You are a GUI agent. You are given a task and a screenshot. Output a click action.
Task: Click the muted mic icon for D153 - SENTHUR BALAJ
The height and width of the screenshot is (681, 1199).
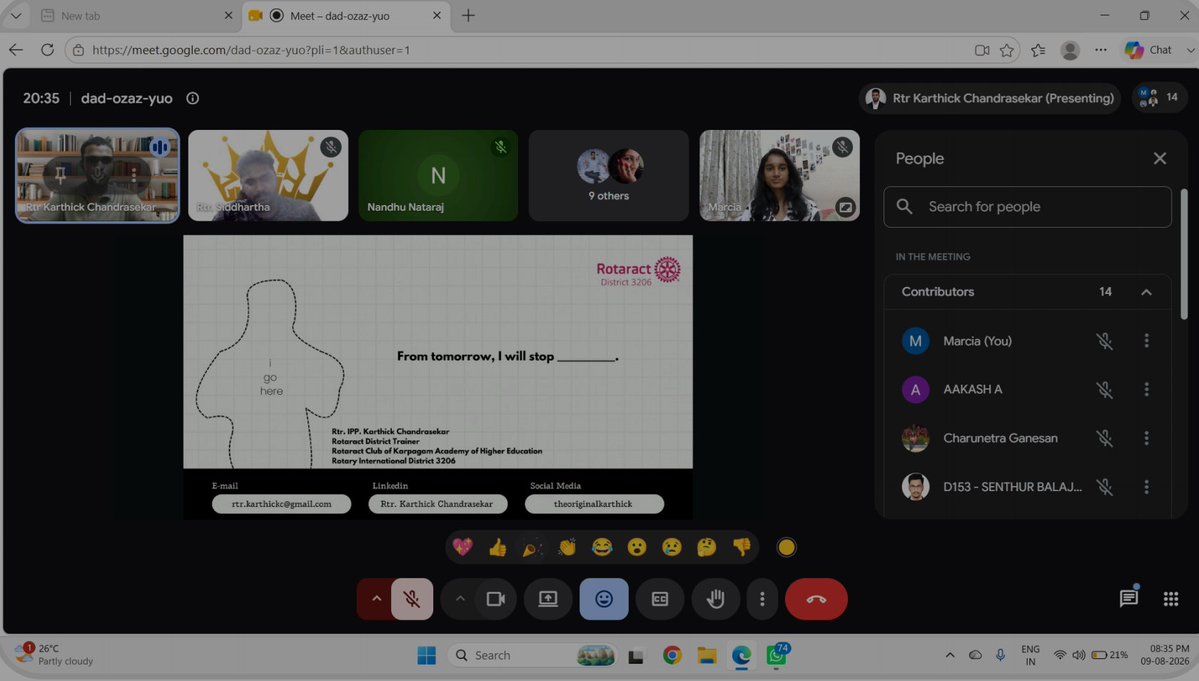click(1104, 487)
